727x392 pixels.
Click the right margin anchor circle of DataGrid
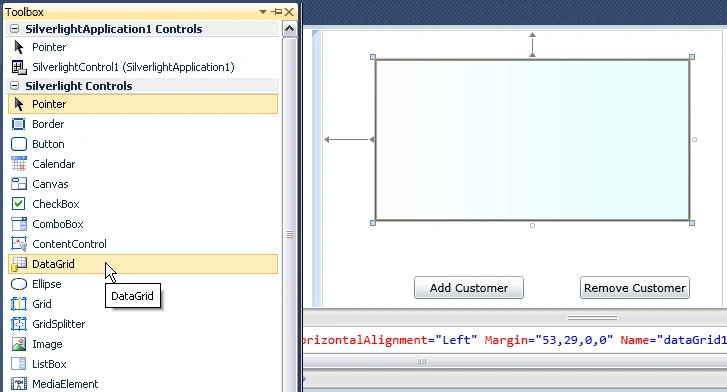pos(694,139)
